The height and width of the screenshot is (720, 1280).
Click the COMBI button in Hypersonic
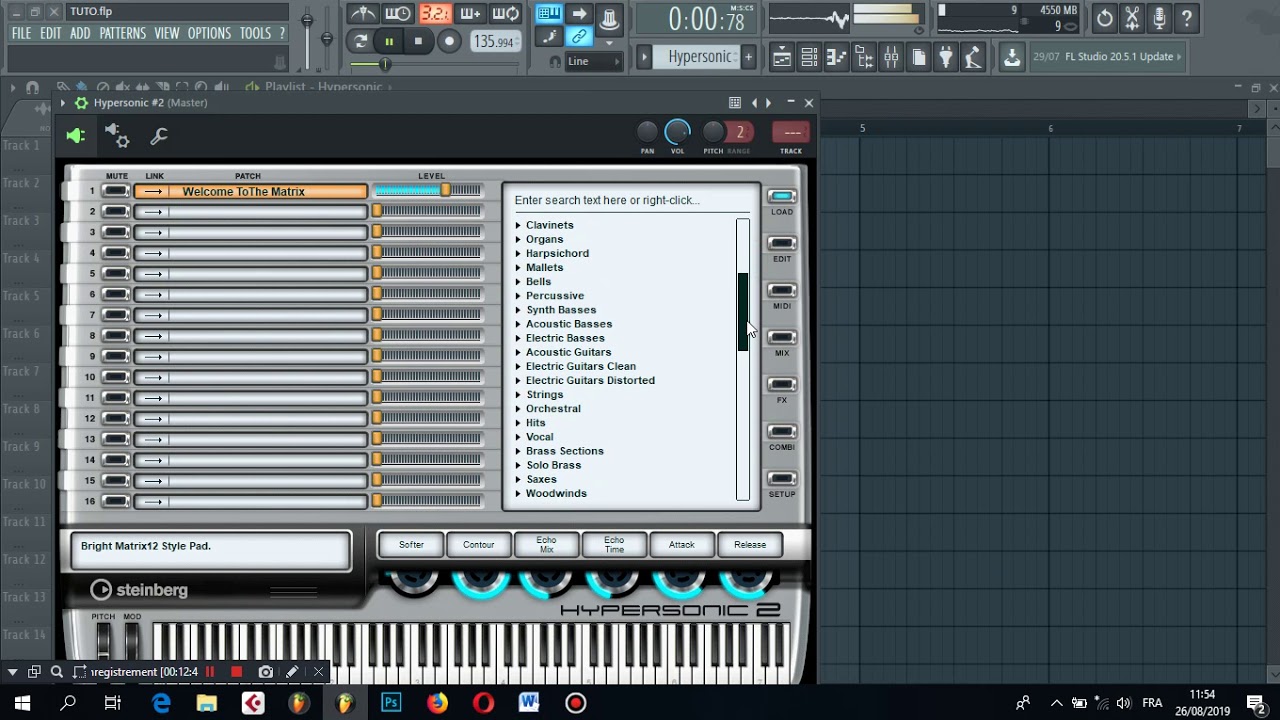tap(782, 432)
